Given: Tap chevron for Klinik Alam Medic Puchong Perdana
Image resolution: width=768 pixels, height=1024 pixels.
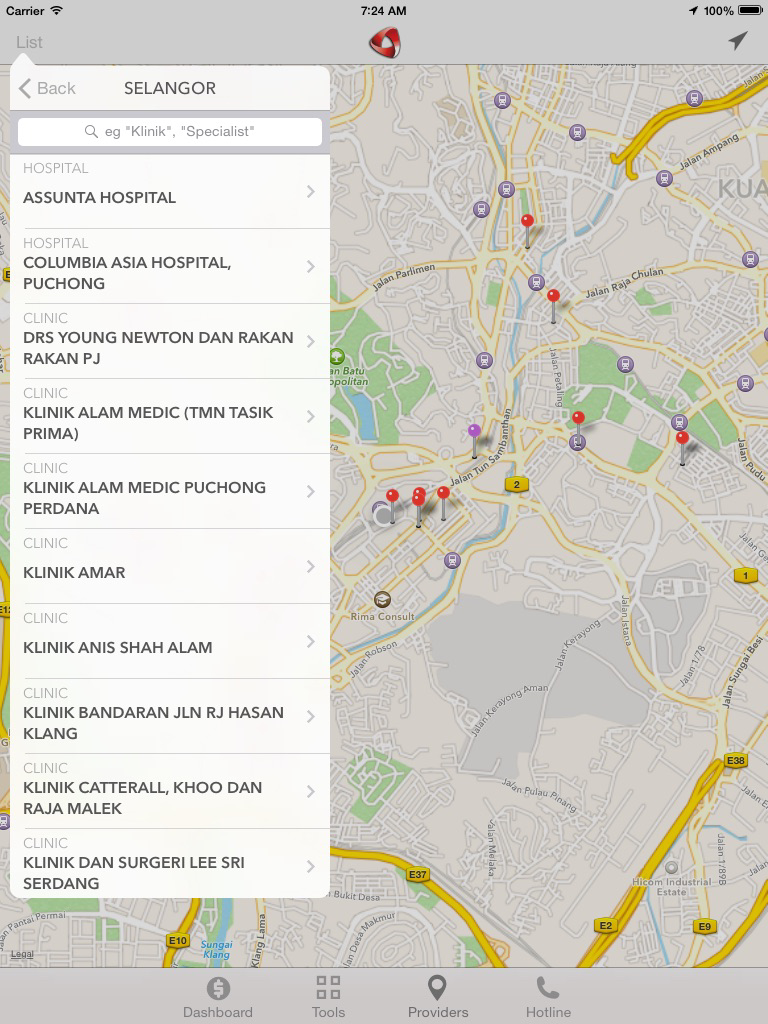Looking at the screenshot, I should coord(311,492).
